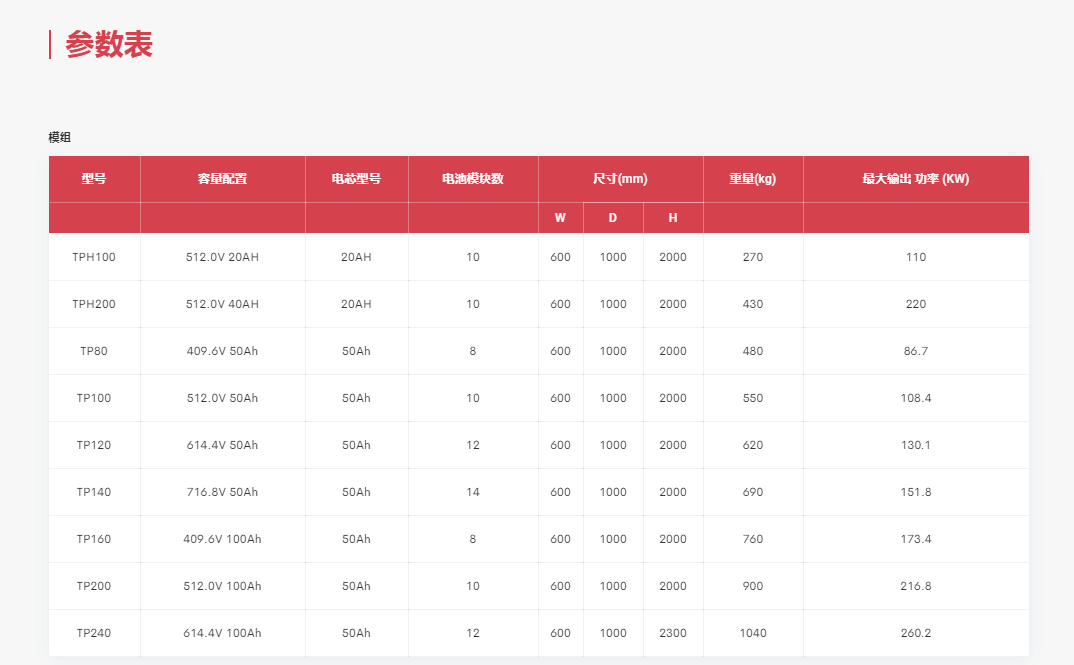Viewport: 1074px width, 665px height.
Task: Click module count 12 in TP120 row
Action: tap(473, 445)
